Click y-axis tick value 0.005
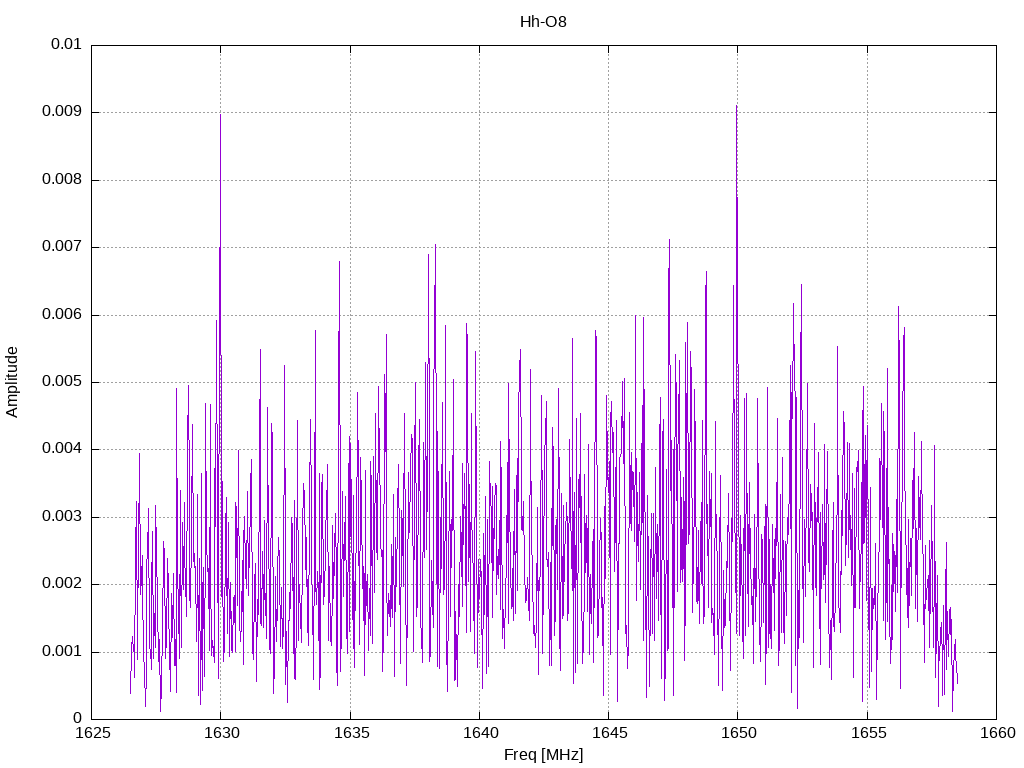 pyautogui.click(x=61, y=381)
